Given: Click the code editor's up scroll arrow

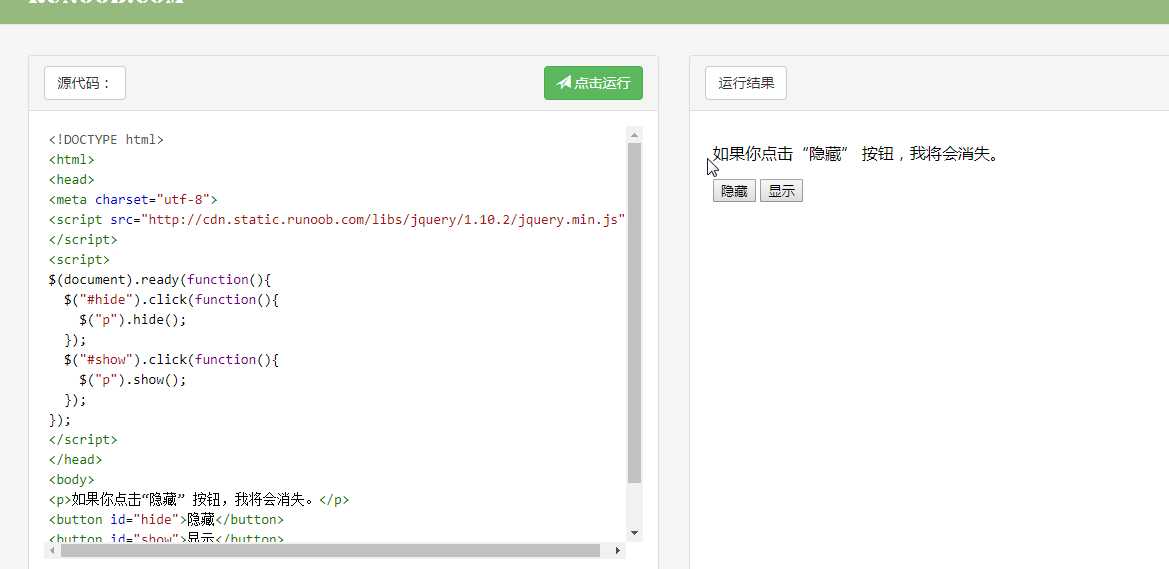Looking at the screenshot, I should (634, 135).
